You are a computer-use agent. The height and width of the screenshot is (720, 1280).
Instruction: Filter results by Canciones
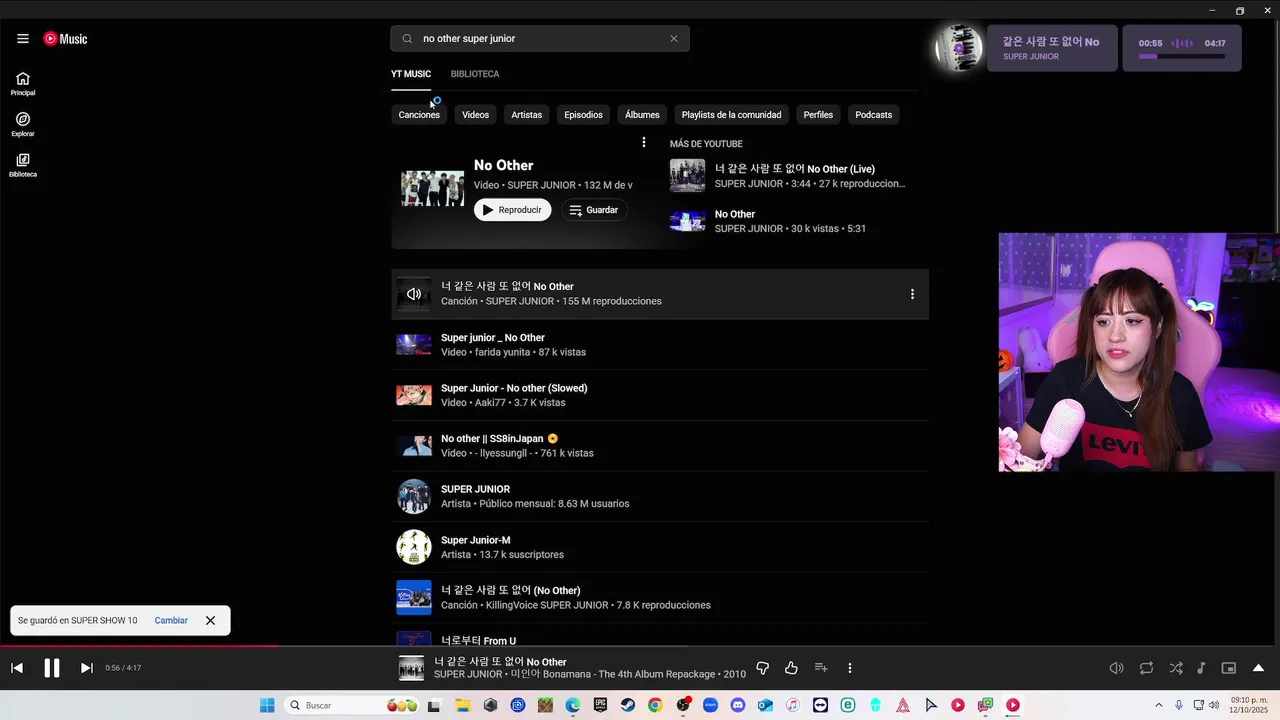[x=419, y=115]
